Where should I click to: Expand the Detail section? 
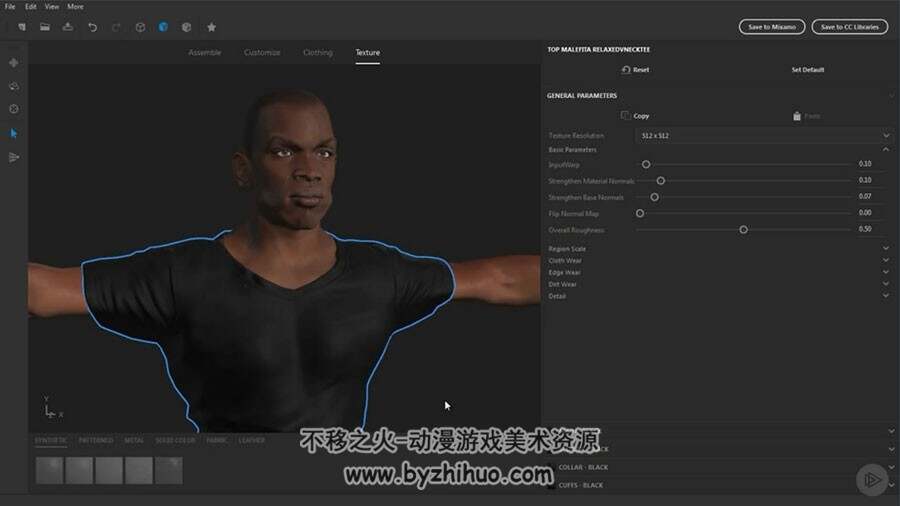point(886,296)
